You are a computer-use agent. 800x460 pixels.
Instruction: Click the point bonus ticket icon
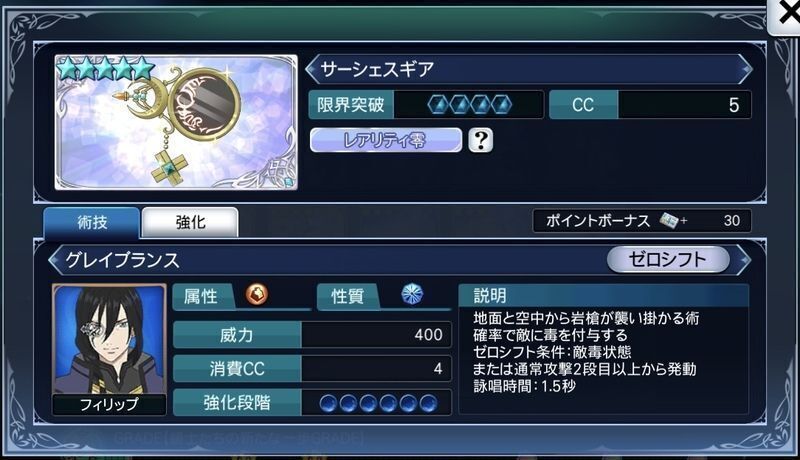pyautogui.click(x=668, y=221)
